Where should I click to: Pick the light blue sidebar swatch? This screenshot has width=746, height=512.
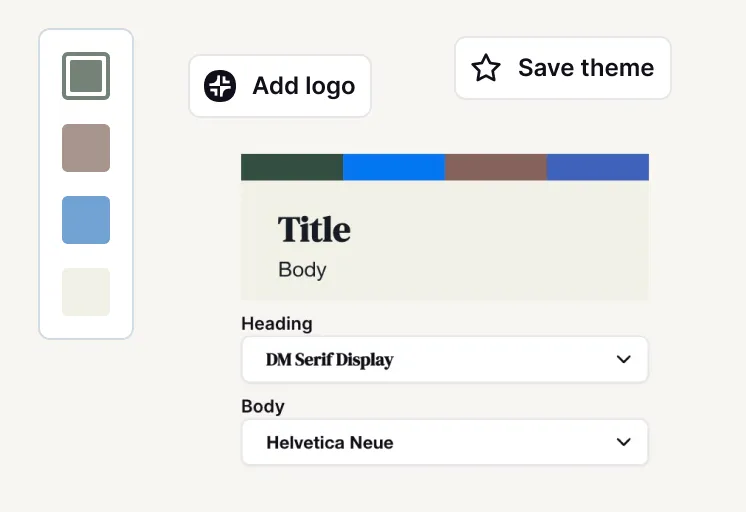click(x=86, y=220)
